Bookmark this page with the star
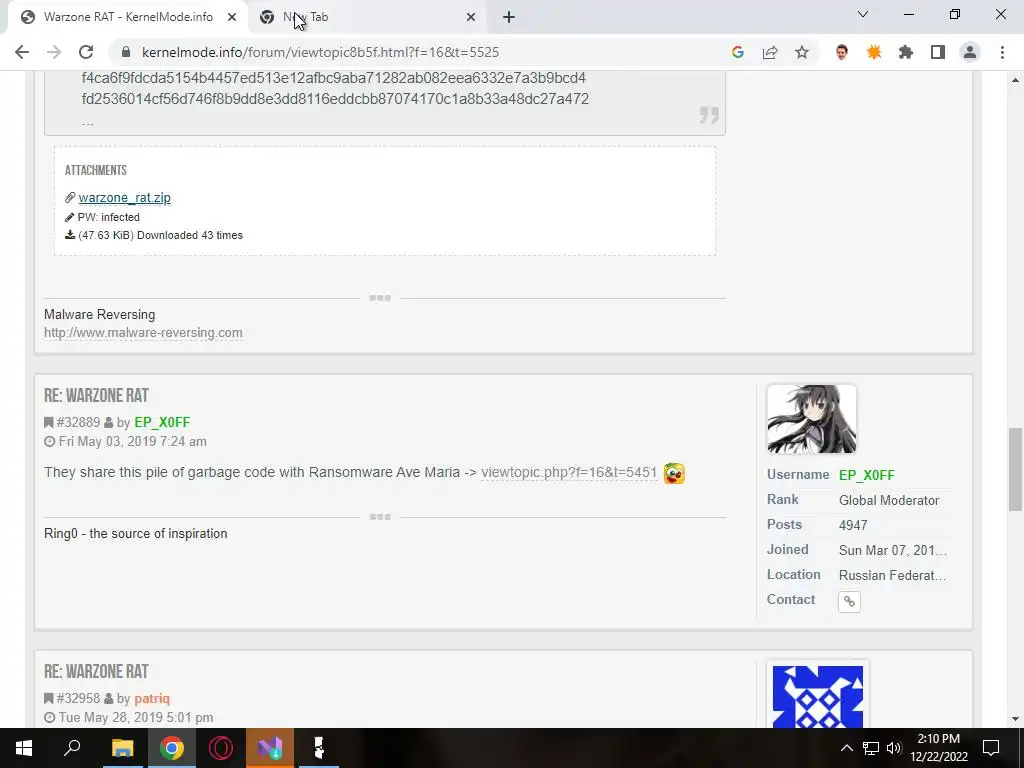 [802, 52]
